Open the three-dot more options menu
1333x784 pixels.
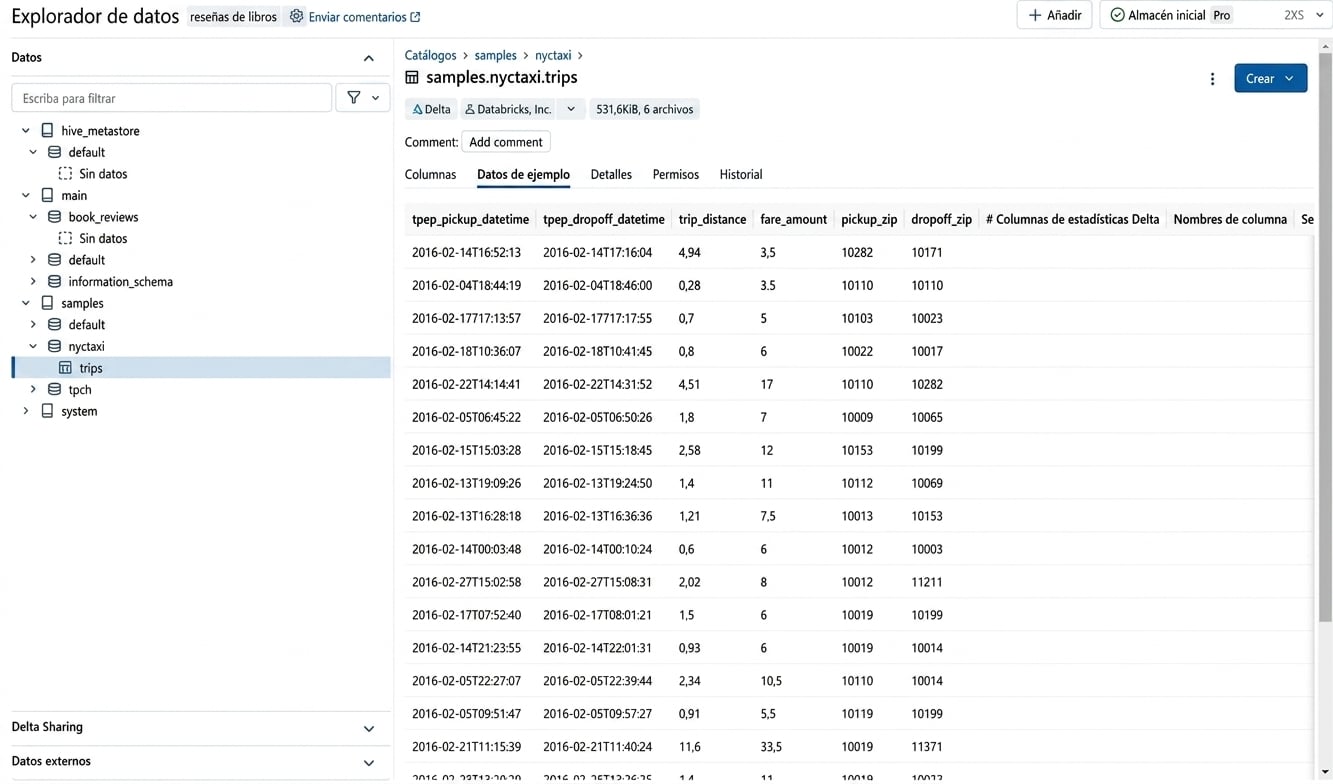pyautogui.click(x=1212, y=79)
